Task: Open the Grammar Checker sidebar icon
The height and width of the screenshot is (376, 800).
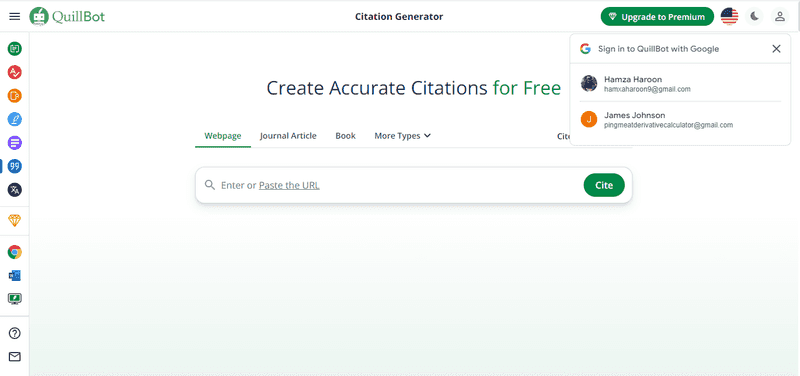Action: [15, 72]
